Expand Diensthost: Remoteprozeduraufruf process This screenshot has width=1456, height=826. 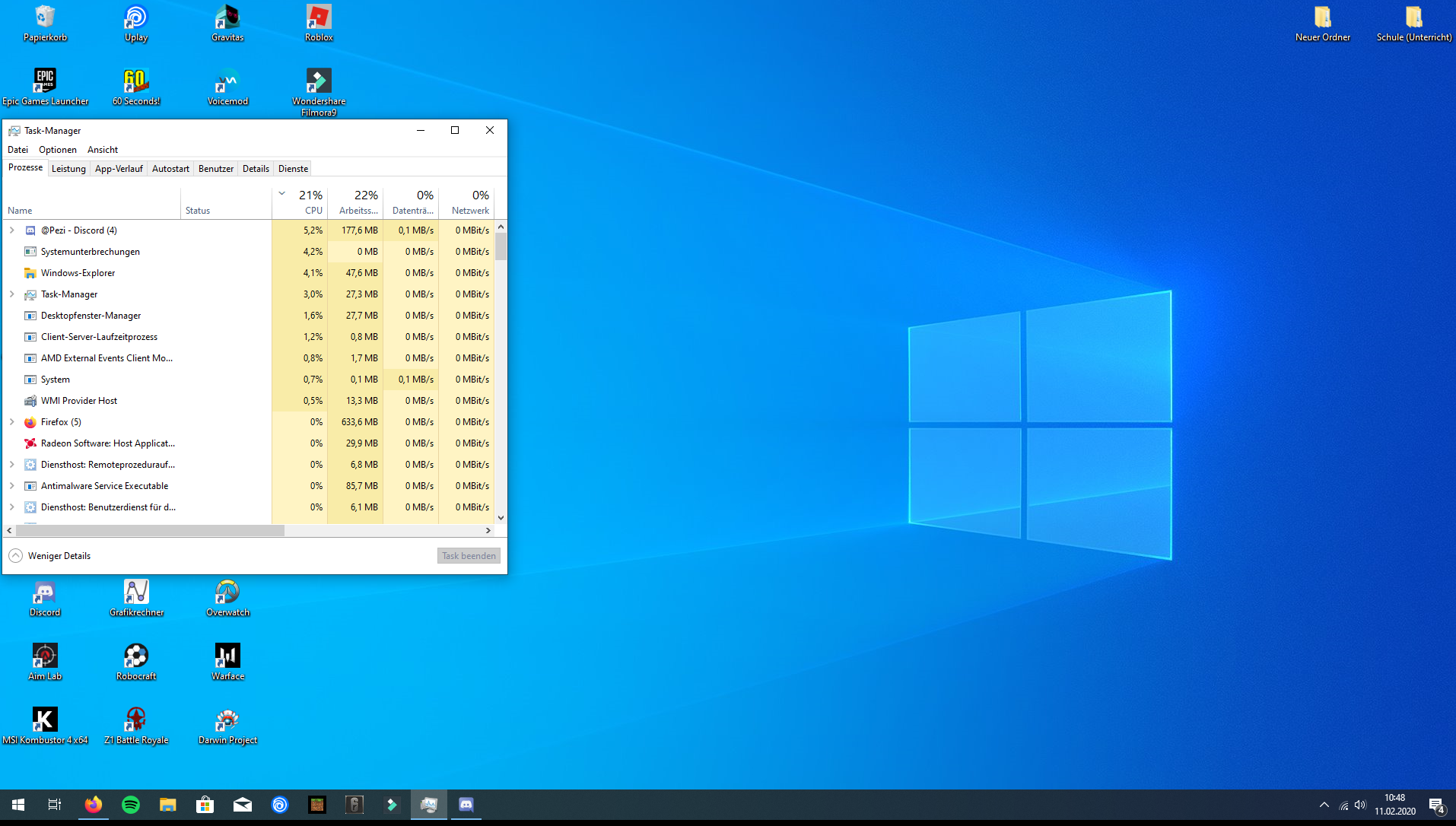click(12, 465)
